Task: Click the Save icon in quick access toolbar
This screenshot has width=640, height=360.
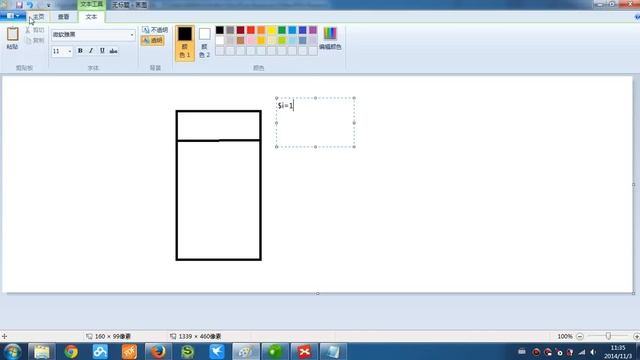Action: pyautogui.click(x=19, y=5)
